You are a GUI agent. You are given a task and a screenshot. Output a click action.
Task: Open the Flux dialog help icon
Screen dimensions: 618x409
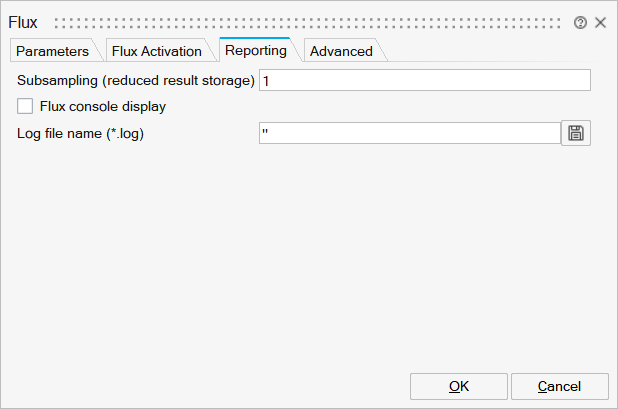click(580, 22)
